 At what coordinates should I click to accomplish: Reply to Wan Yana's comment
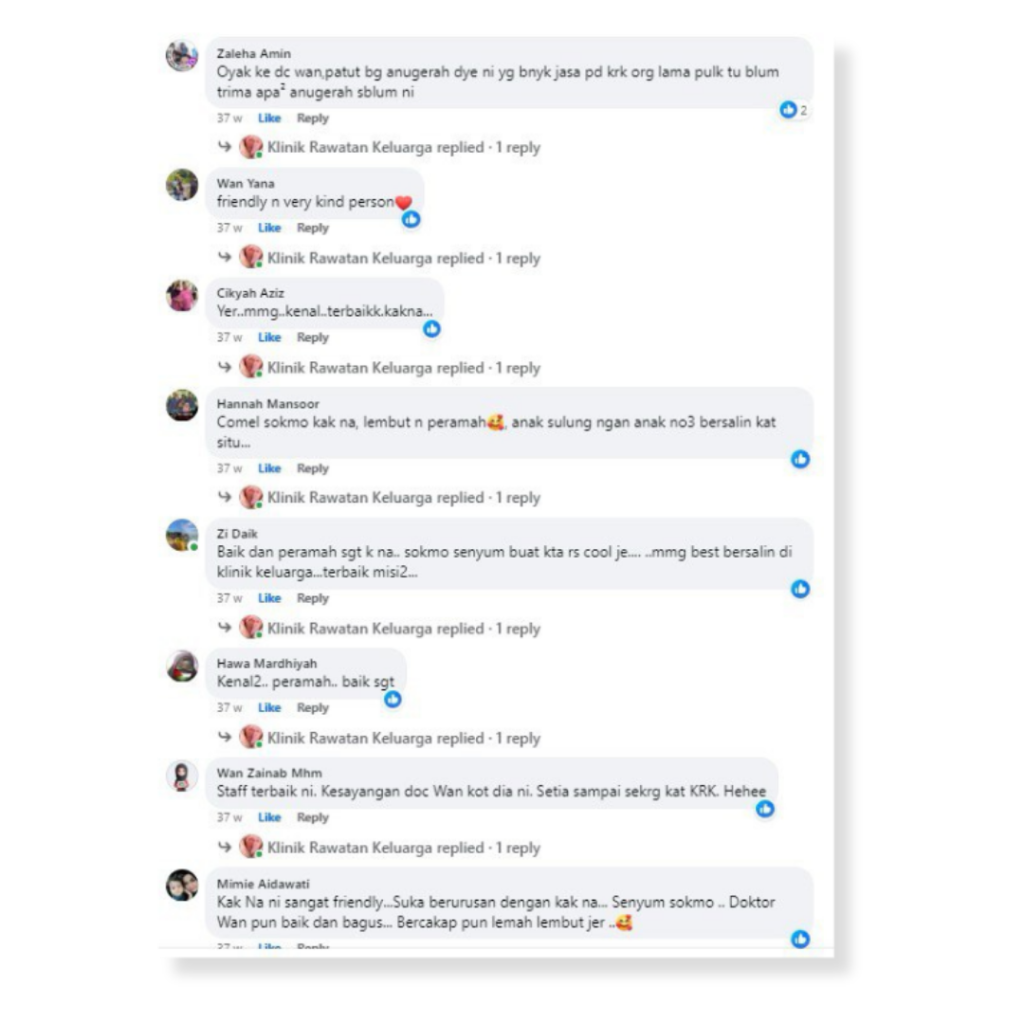coord(313,228)
